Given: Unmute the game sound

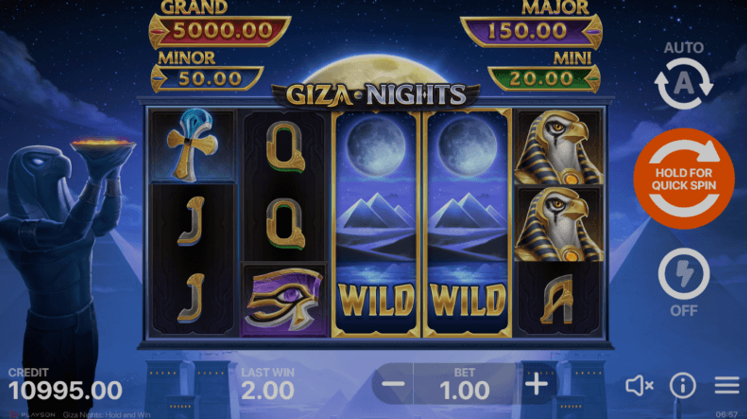Looking at the screenshot, I should 639,385.
